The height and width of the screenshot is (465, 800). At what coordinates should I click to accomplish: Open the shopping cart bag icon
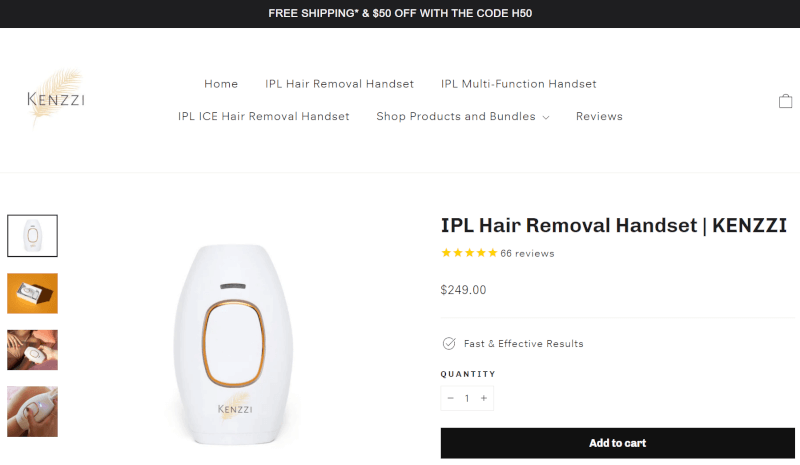tap(785, 101)
